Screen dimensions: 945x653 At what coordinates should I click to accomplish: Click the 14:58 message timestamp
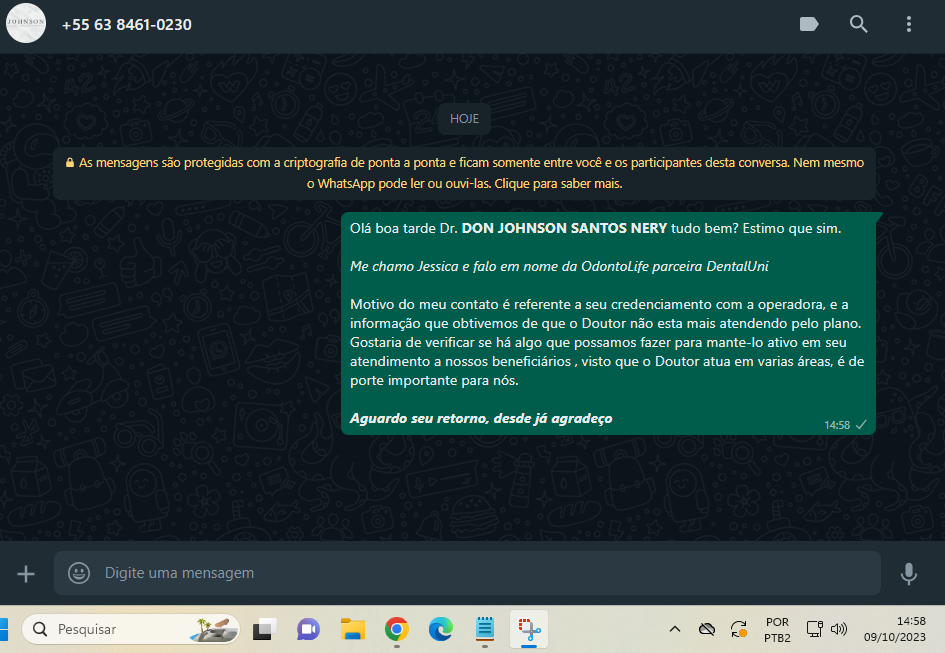point(837,425)
